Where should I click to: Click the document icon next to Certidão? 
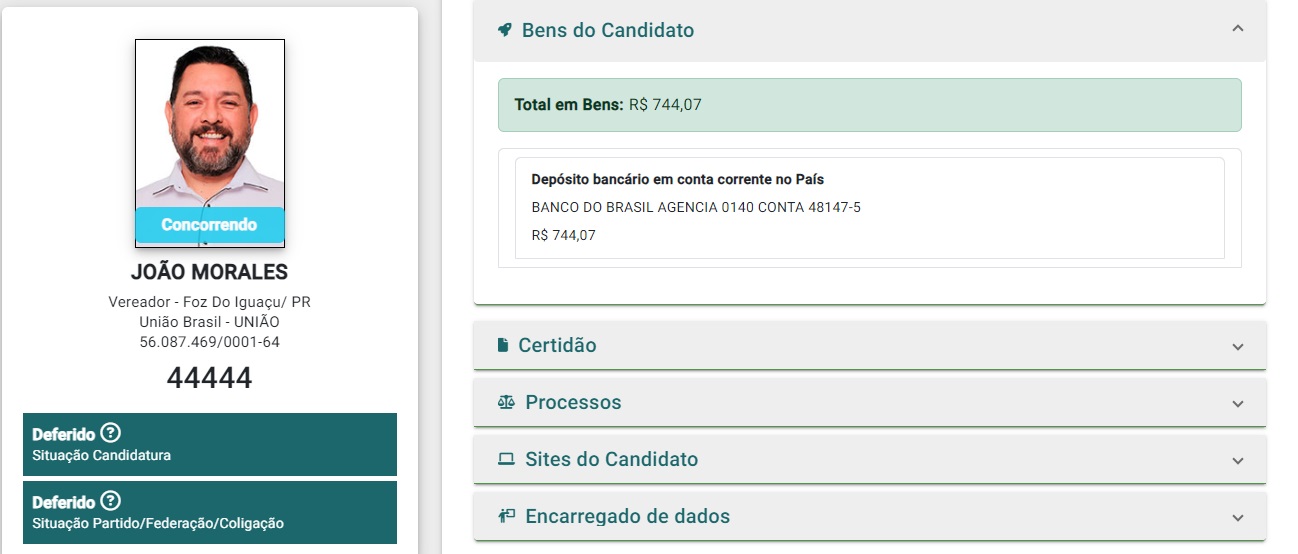[503, 345]
